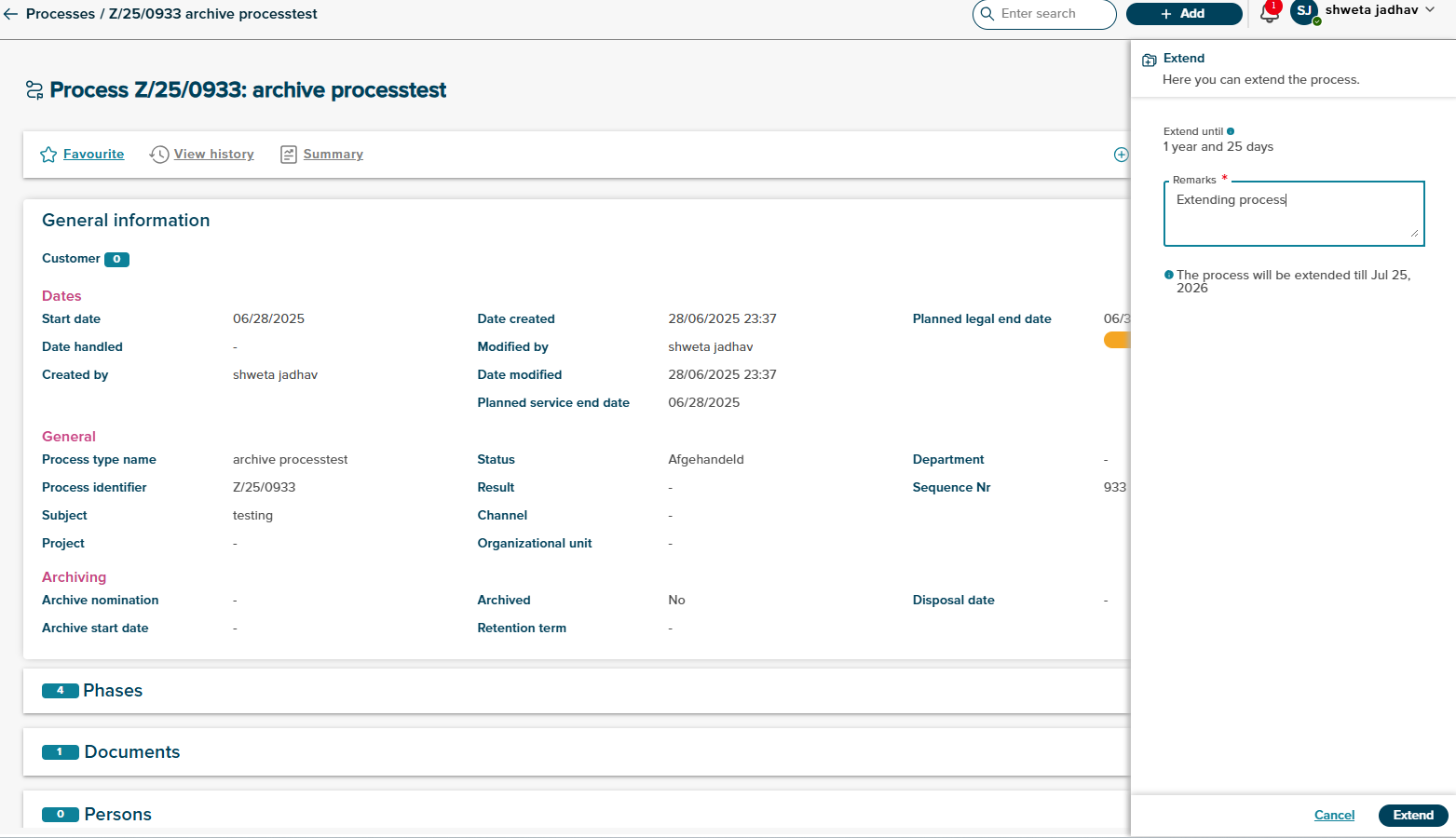Image resolution: width=1456 pixels, height=838 pixels.
Task: Click the Processes breadcrumb link
Action: click(61, 14)
